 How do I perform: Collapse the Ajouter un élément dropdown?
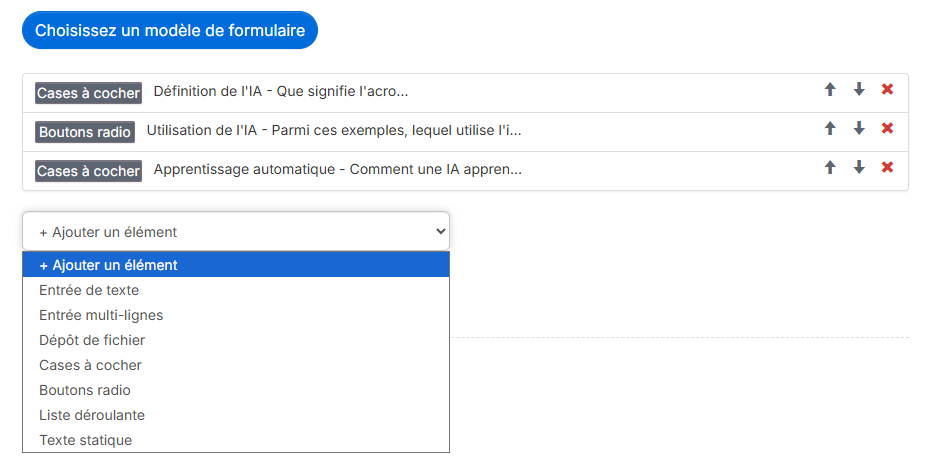pos(236,231)
